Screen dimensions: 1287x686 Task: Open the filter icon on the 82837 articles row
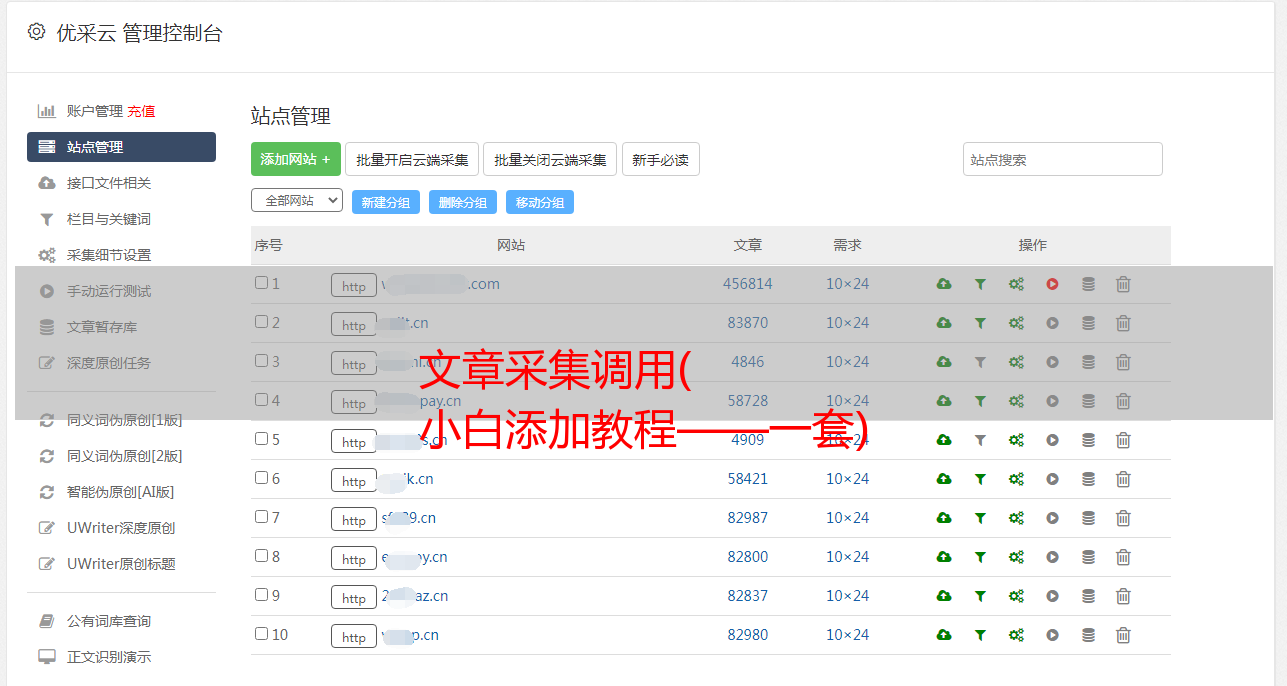pyautogui.click(x=980, y=596)
